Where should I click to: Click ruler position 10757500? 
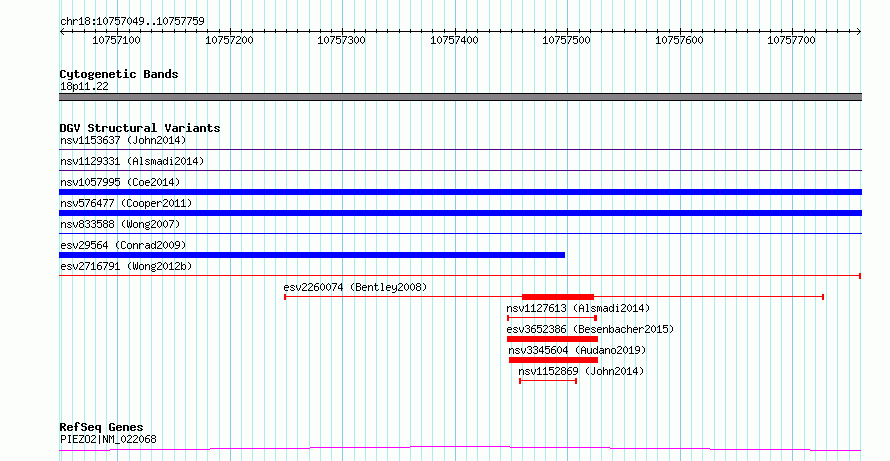point(566,40)
